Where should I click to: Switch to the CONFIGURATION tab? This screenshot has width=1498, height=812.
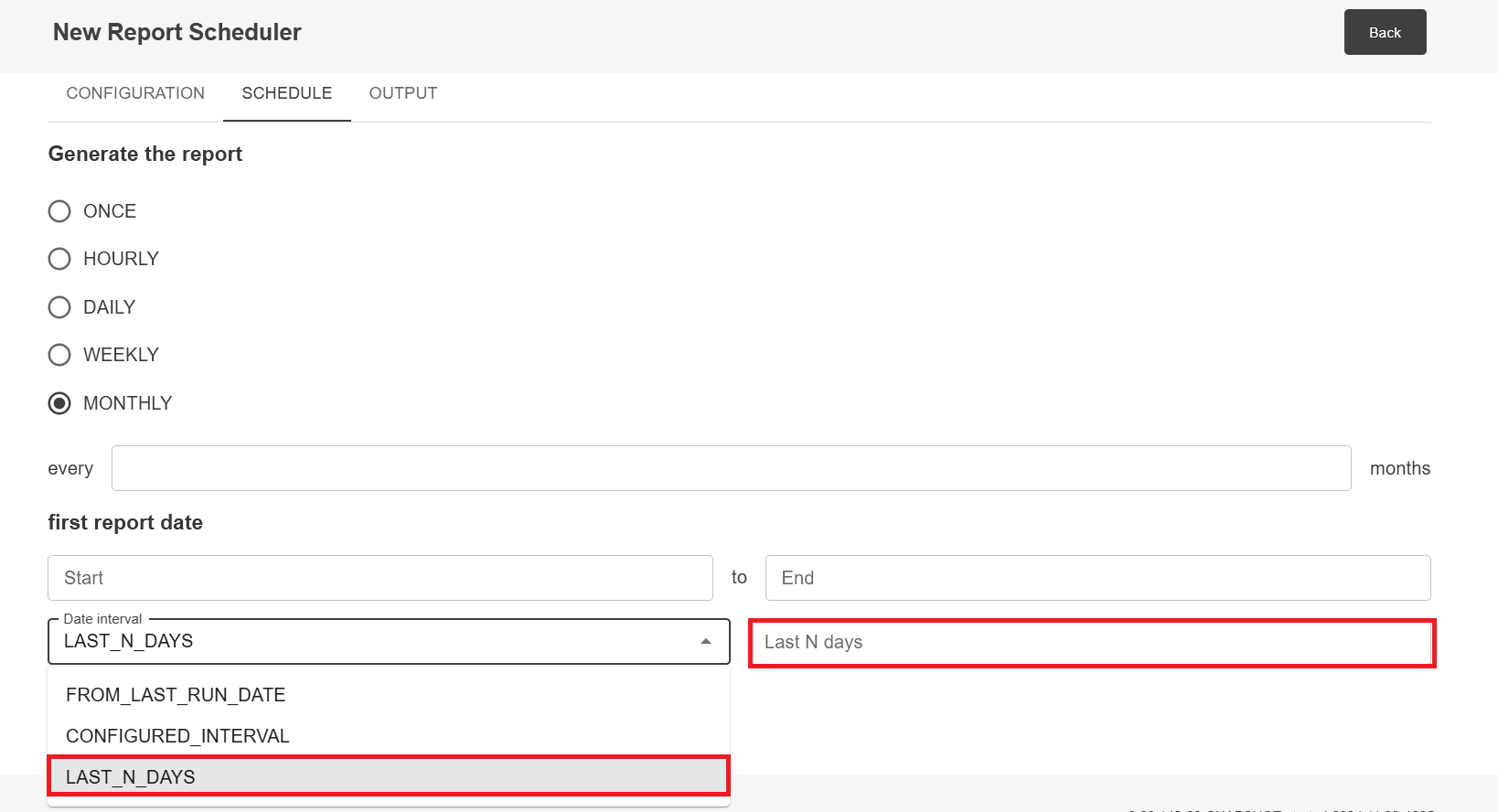point(135,93)
